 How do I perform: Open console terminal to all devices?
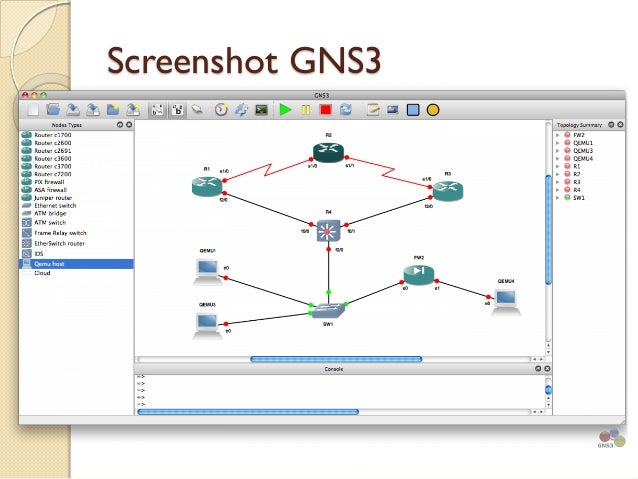261,109
